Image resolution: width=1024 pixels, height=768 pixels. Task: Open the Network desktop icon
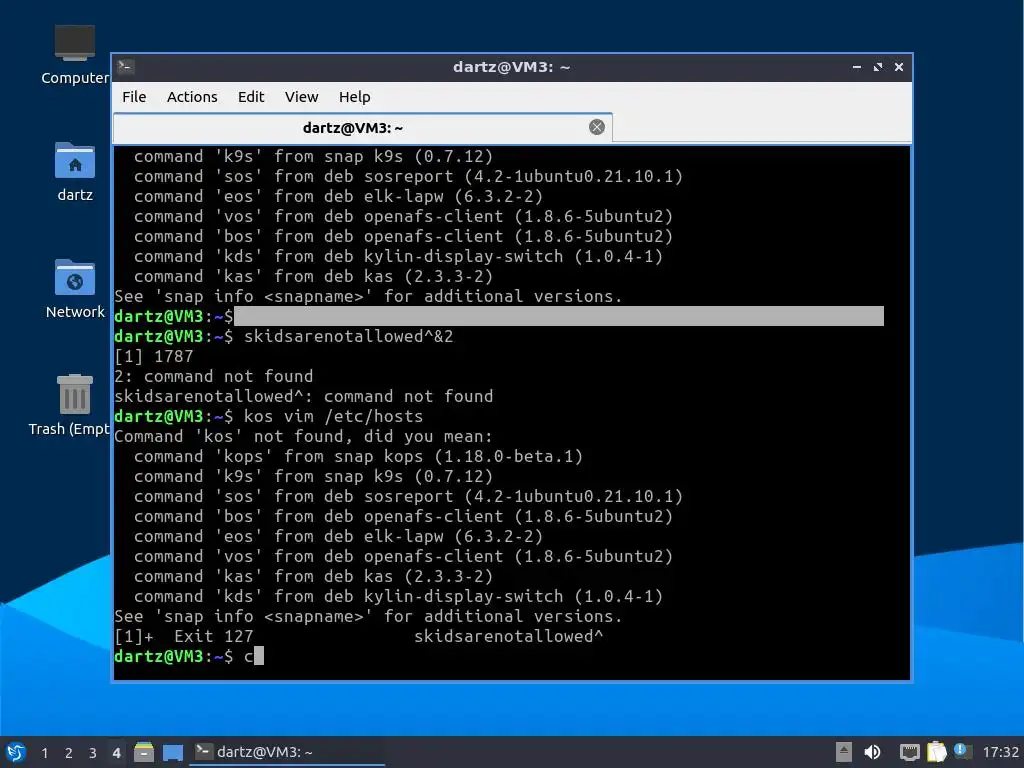click(74, 289)
